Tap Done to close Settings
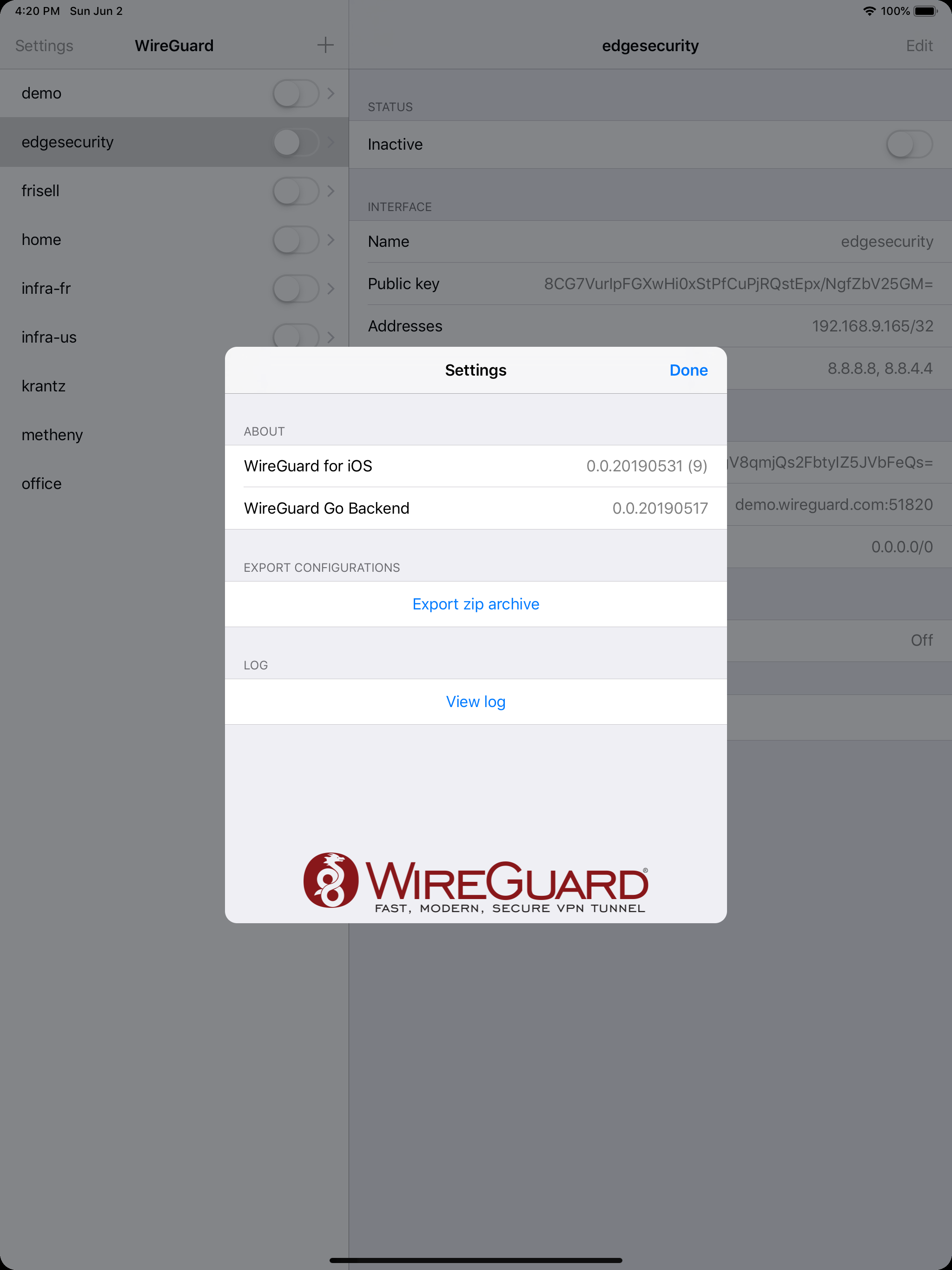952x1270 pixels. pyautogui.click(x=688, y=370)
